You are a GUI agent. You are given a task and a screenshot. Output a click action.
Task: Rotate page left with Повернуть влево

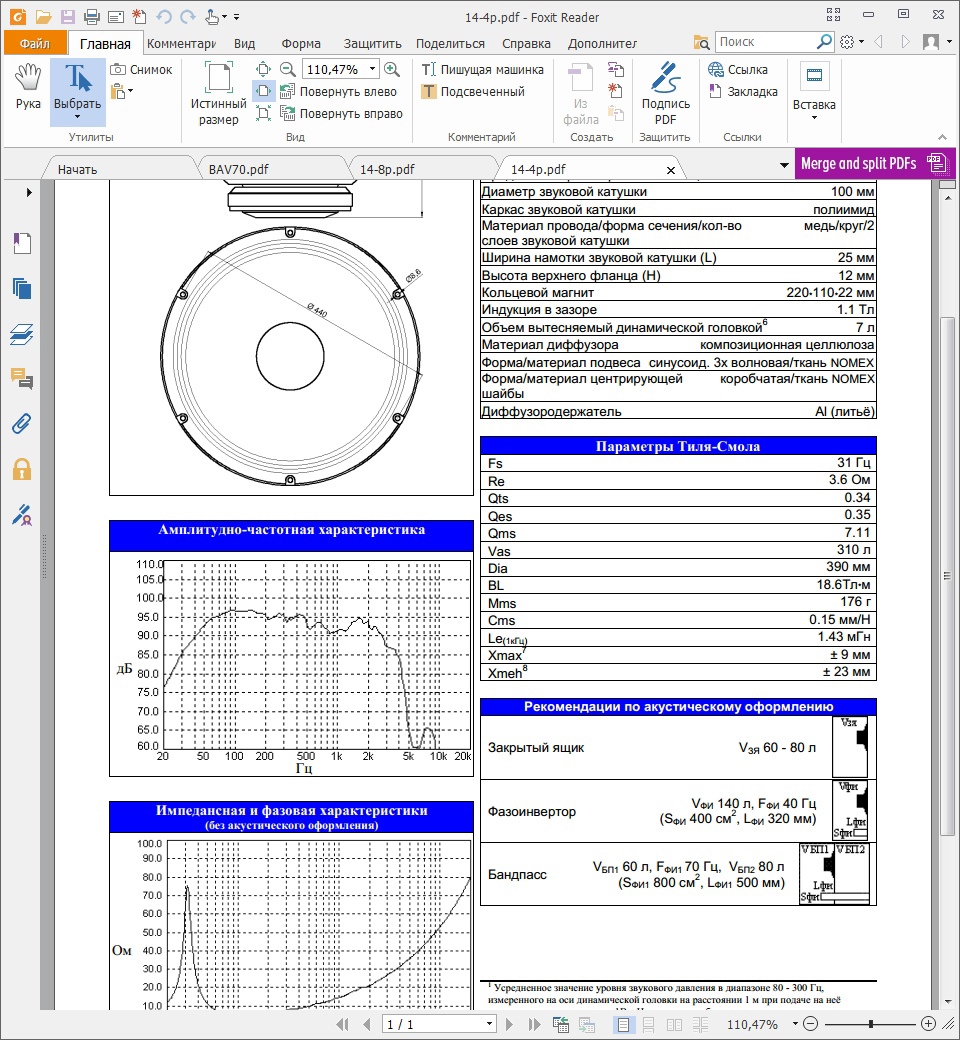(338, 92)
